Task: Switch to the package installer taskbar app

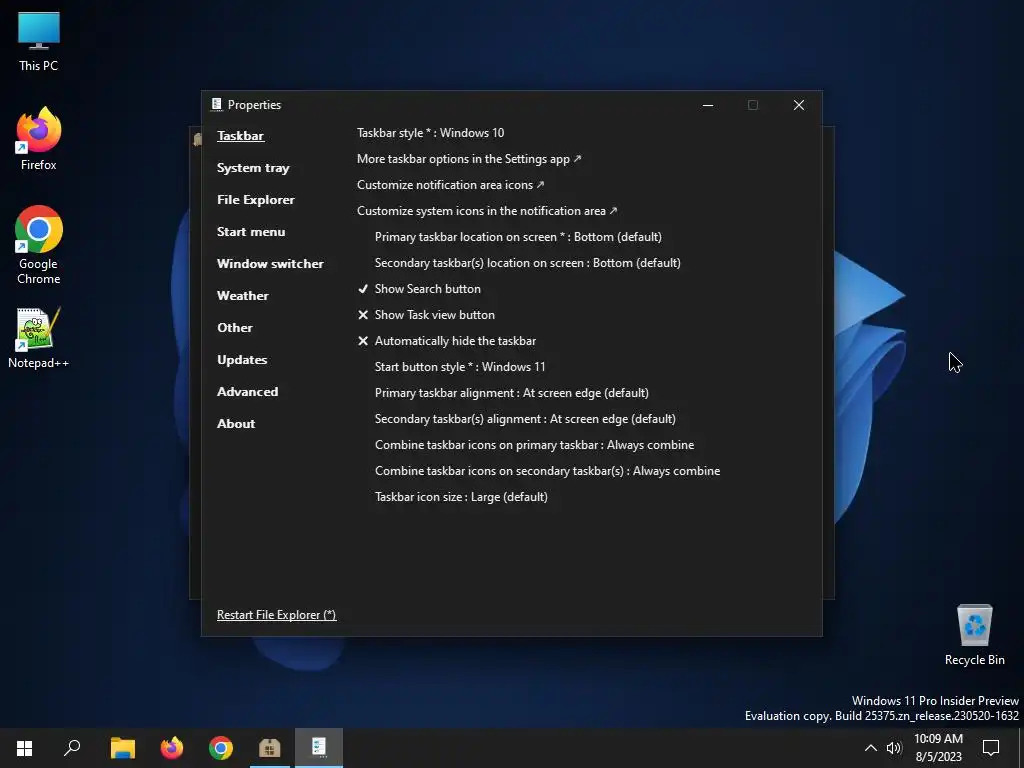Action: [x=270, y=748]
